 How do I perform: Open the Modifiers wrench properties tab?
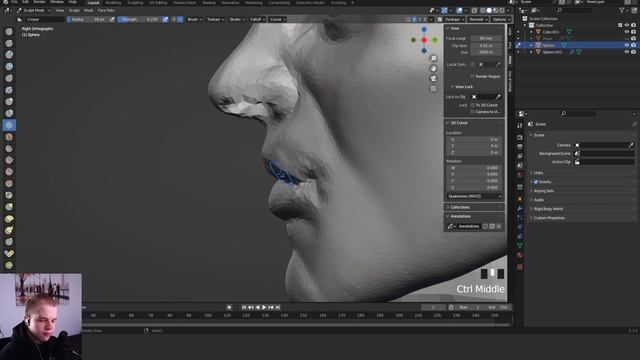[x=520, y=209]
